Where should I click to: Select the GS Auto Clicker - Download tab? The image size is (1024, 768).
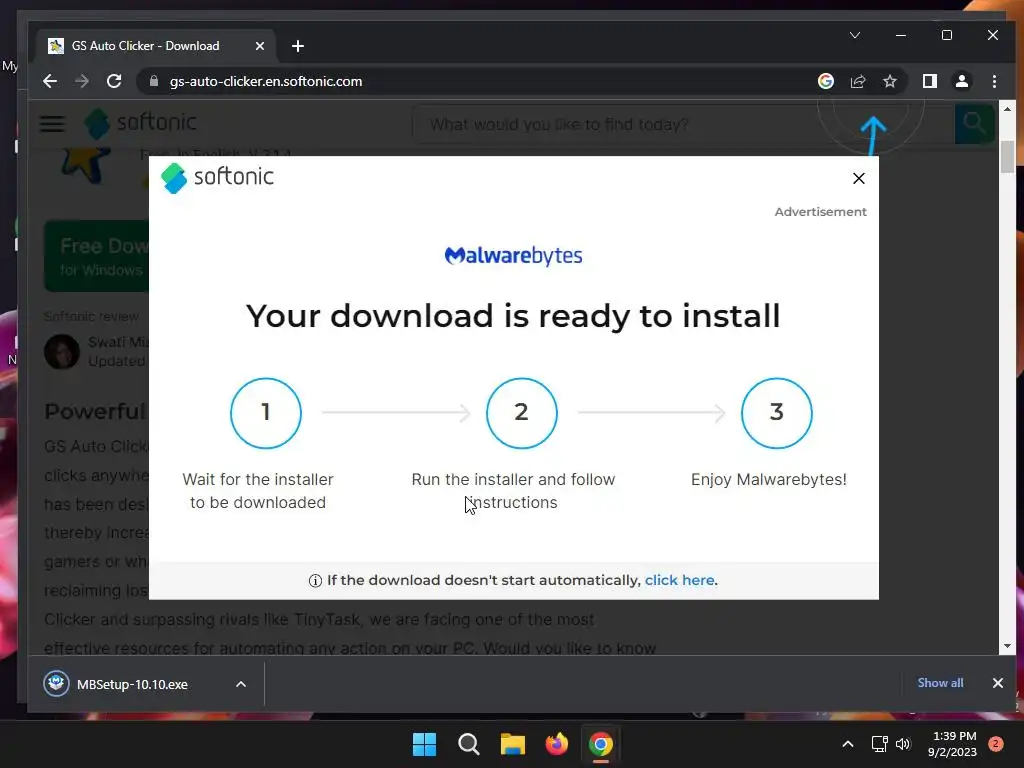(x=155, y=46)
